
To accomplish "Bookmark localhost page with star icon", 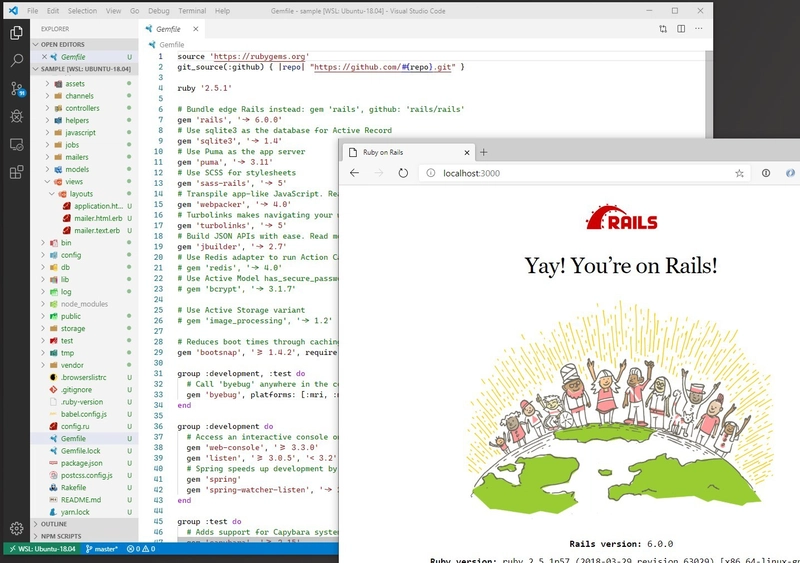I will (x=739, y=173).
